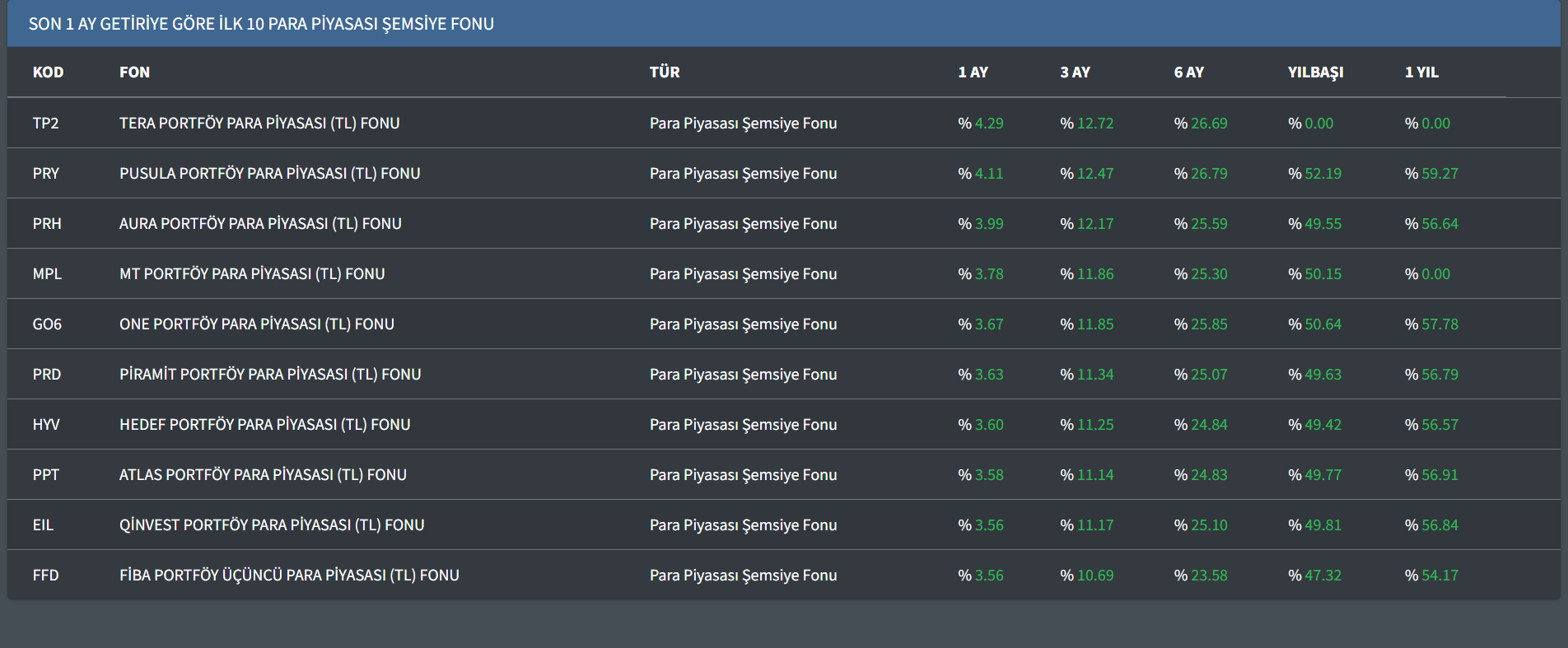Sort by the 3 AY column header

[x=1075, y=72]
